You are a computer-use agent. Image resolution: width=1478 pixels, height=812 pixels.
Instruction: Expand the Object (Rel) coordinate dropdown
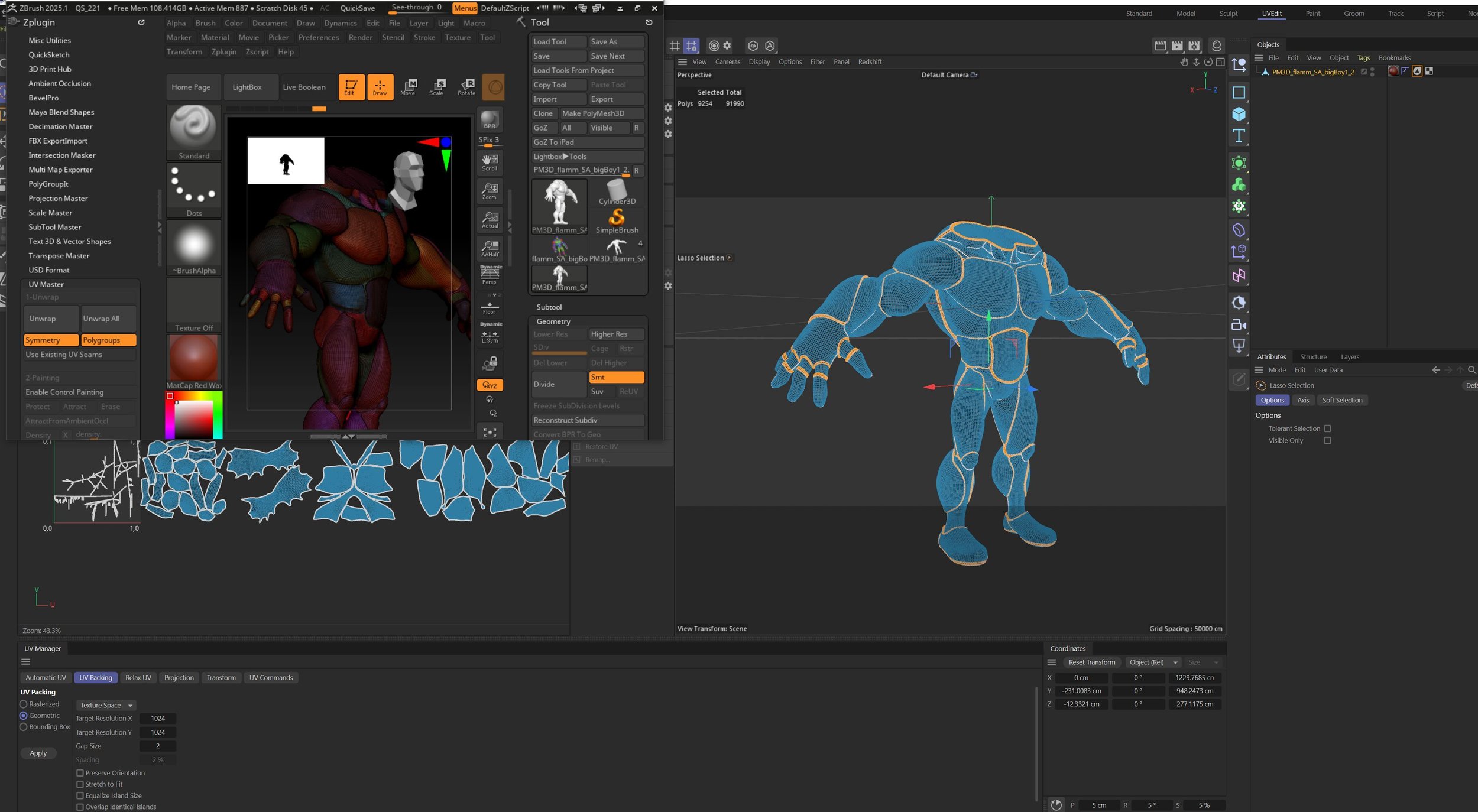click(1152, 662)
